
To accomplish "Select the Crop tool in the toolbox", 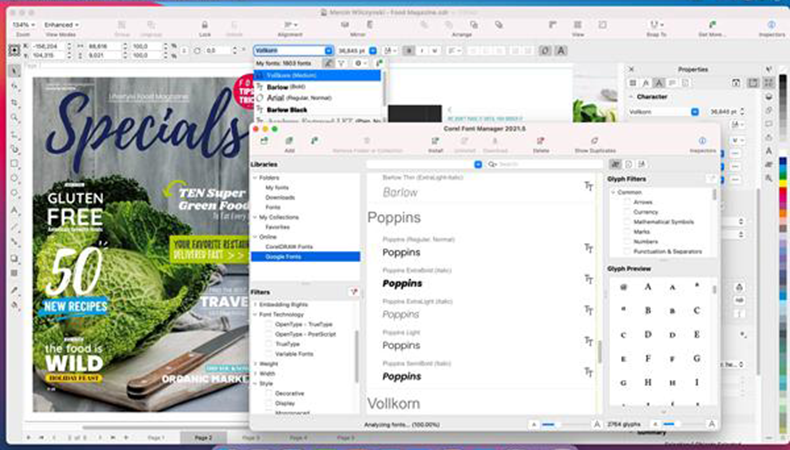I will click(15, 102).
